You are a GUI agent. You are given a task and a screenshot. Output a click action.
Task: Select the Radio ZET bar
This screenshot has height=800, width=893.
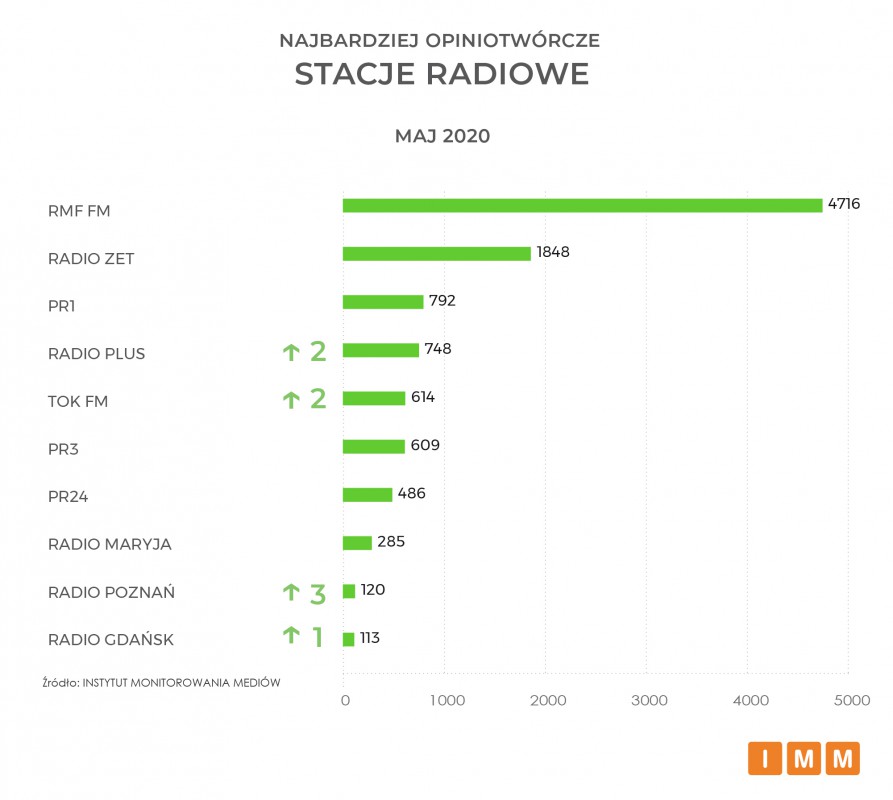coord(436,253)
